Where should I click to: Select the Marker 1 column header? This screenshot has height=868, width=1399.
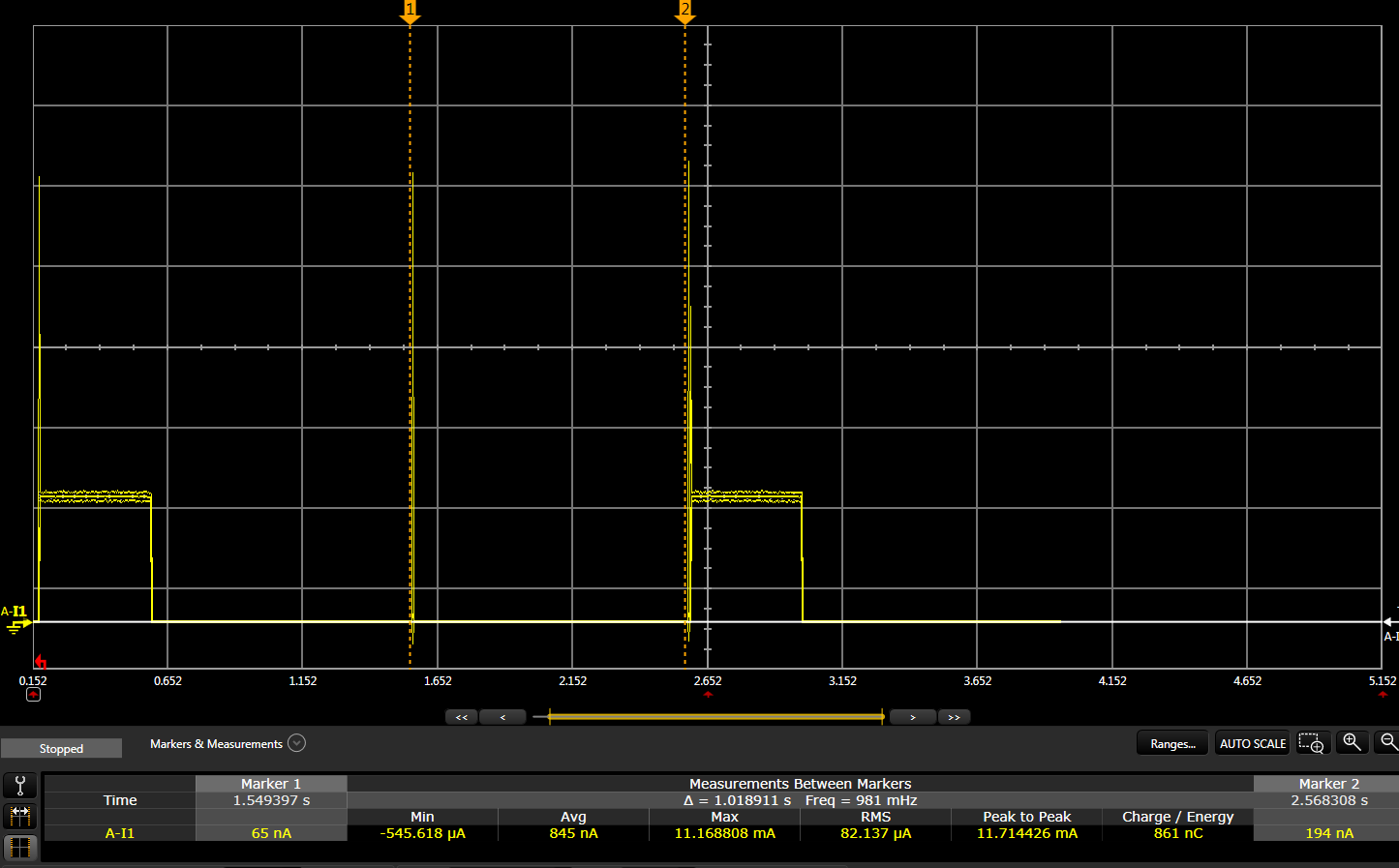pyautogui.click(x=270, y=783)
